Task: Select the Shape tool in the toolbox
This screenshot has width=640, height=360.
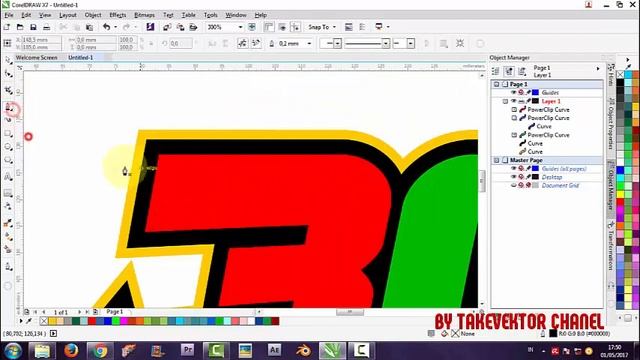Action: point(8,74)
